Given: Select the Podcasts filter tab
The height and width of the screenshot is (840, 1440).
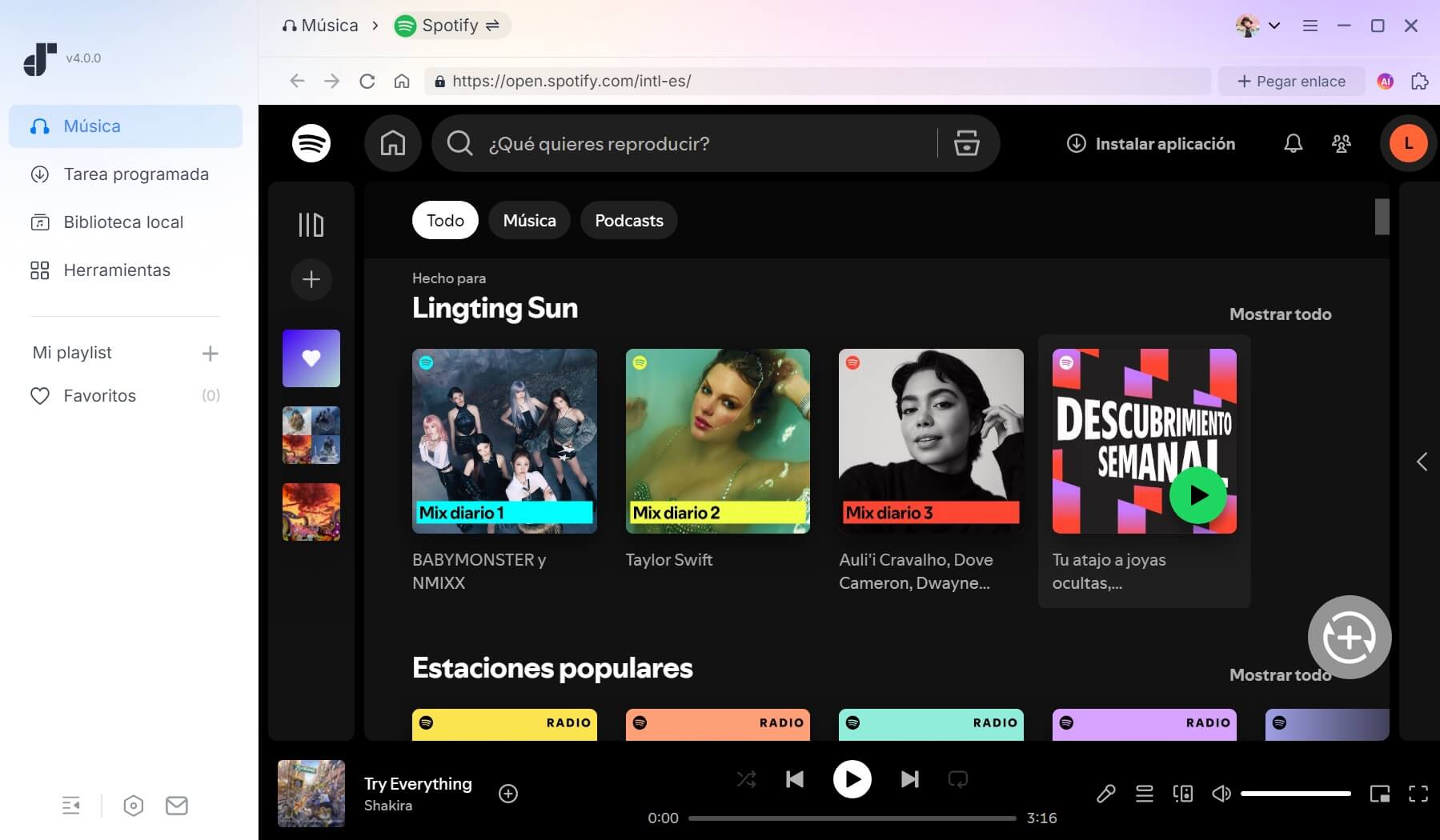Looking at the screenshot, I should pos(628,221).
